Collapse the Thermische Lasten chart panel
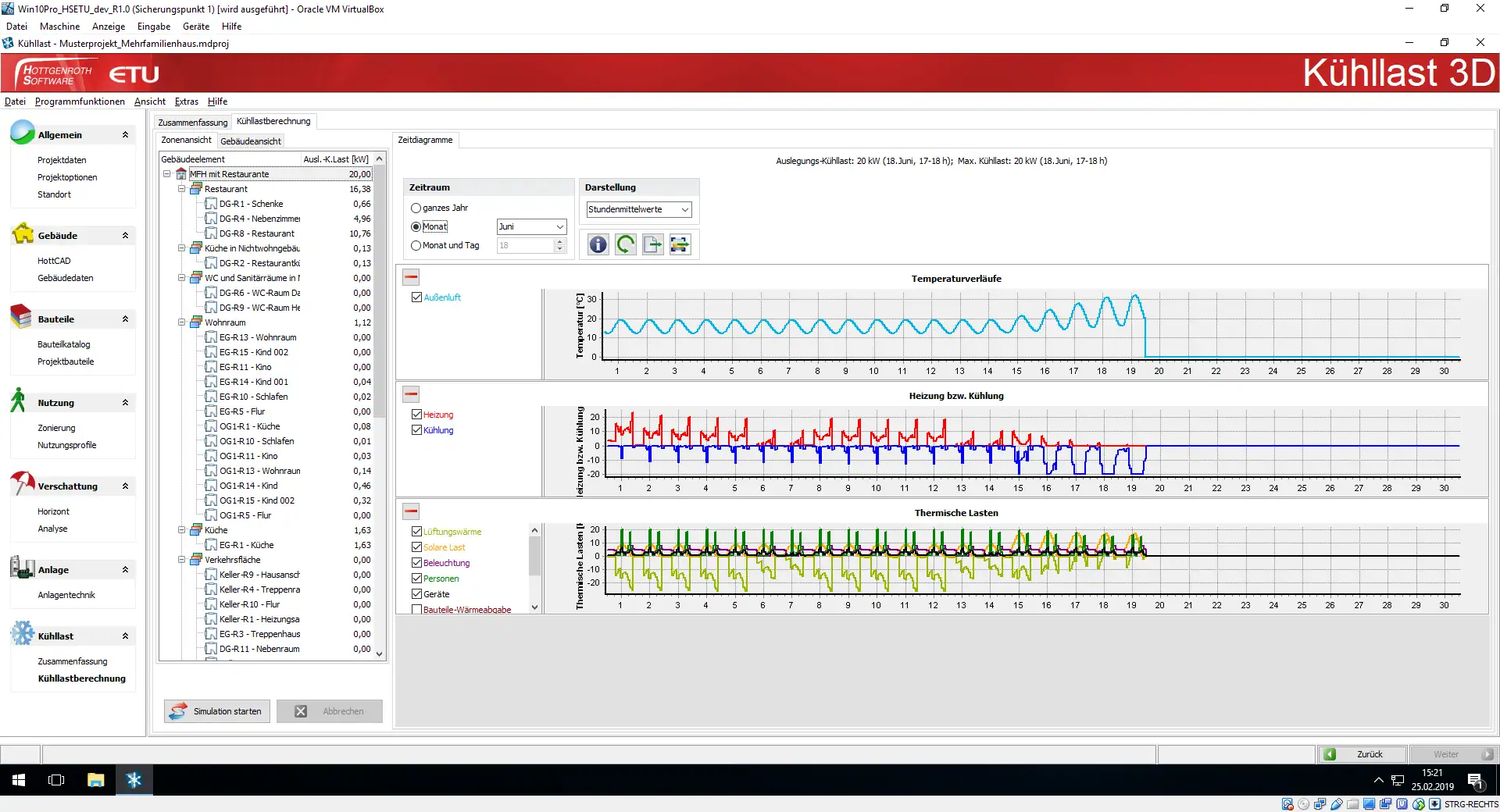Viewport: 1500px width, 812px height. 411,511
